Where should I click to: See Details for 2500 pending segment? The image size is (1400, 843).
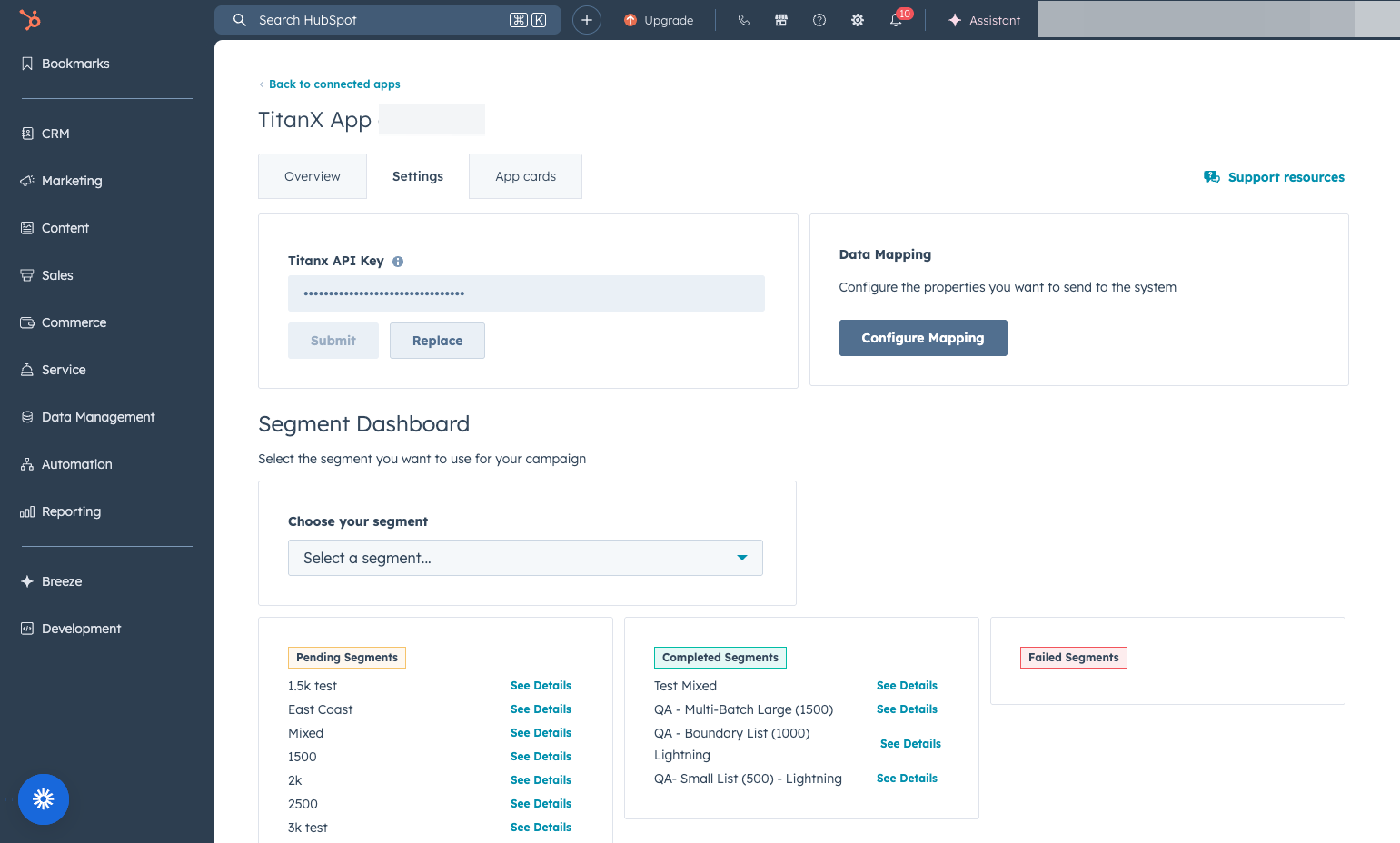pyautogui.click(x=541, y=804)
